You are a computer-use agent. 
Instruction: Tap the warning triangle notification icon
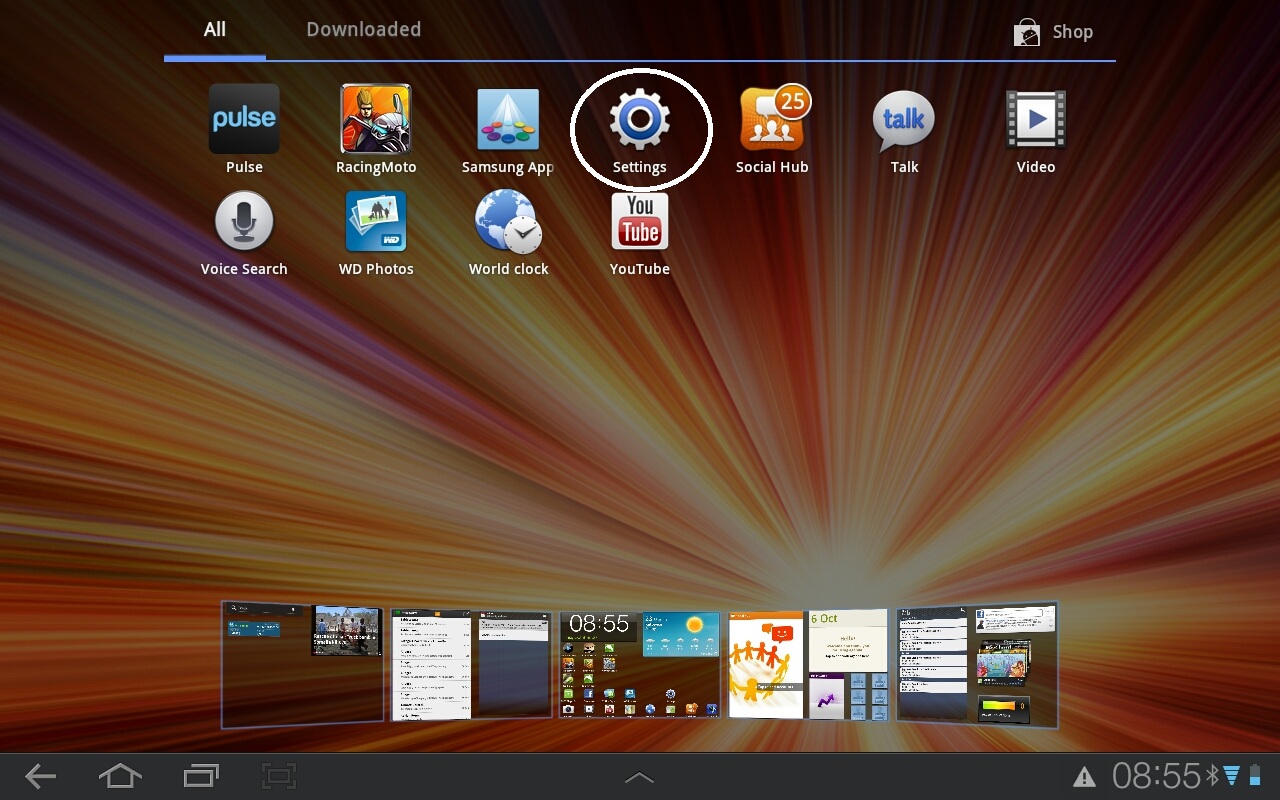pyautogui.click(x=1084, y=777)
